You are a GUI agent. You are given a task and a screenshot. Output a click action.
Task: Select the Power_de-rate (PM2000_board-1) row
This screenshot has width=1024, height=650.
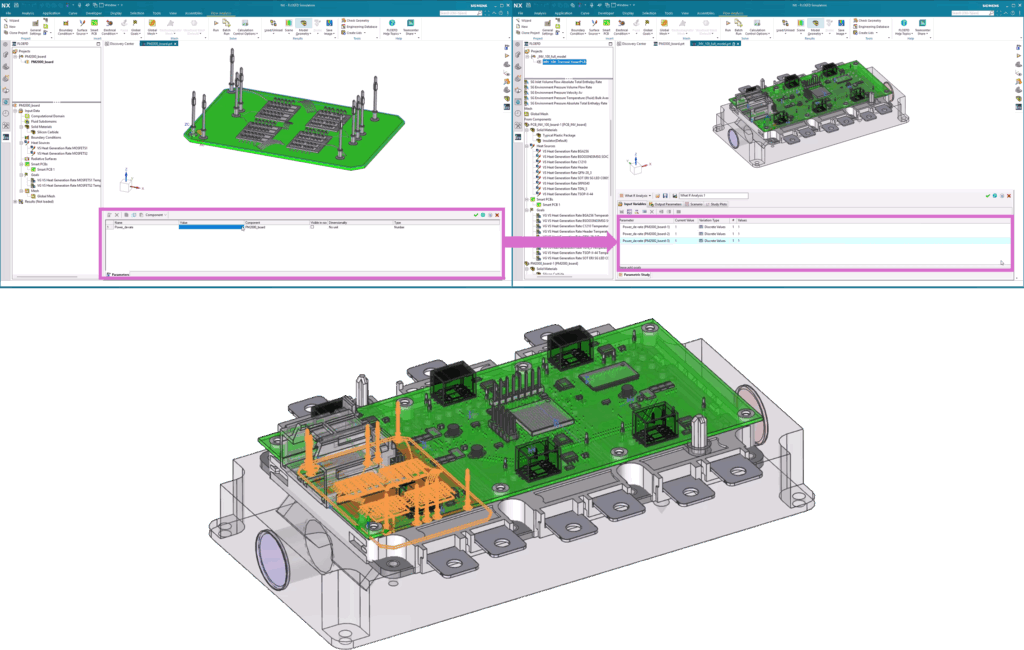[x=814, y=227]
